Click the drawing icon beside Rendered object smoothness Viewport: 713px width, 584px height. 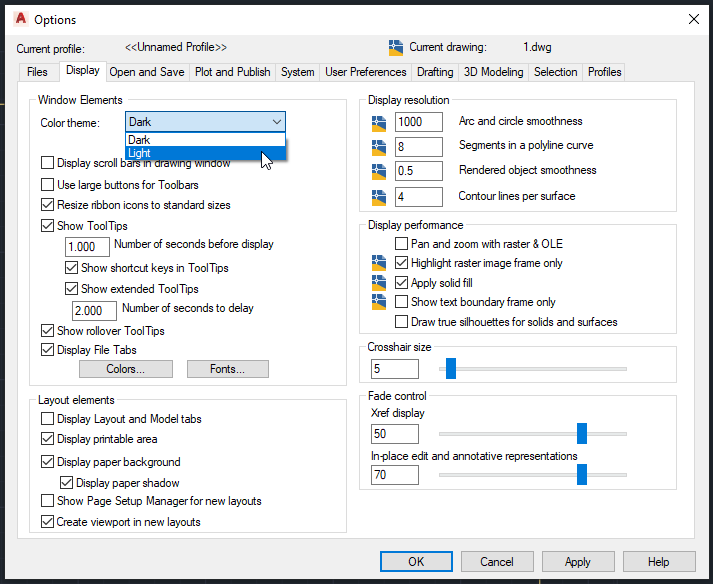click(379, 171)
